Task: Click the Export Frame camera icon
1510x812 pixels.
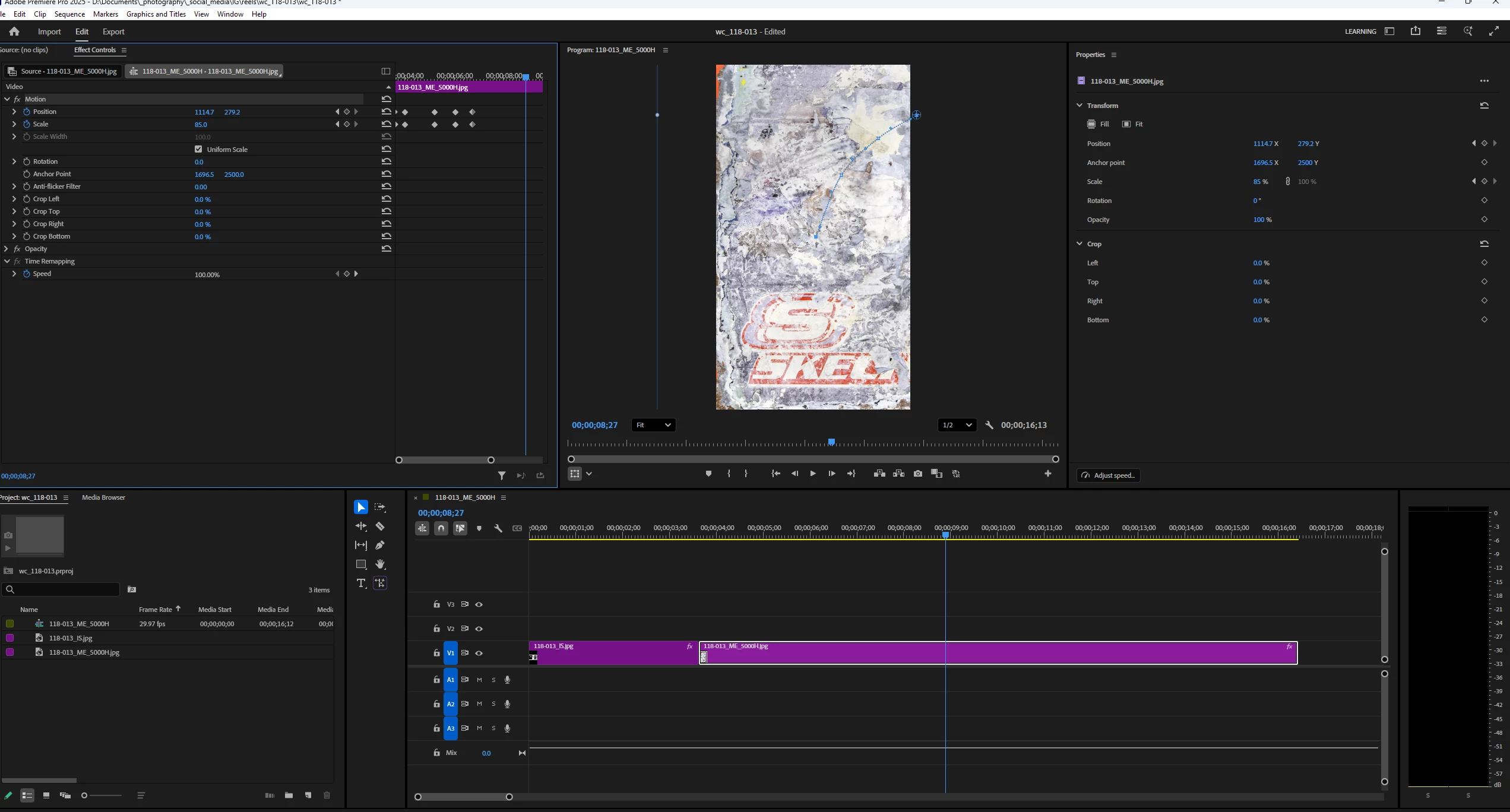Action: click(918, 474)
